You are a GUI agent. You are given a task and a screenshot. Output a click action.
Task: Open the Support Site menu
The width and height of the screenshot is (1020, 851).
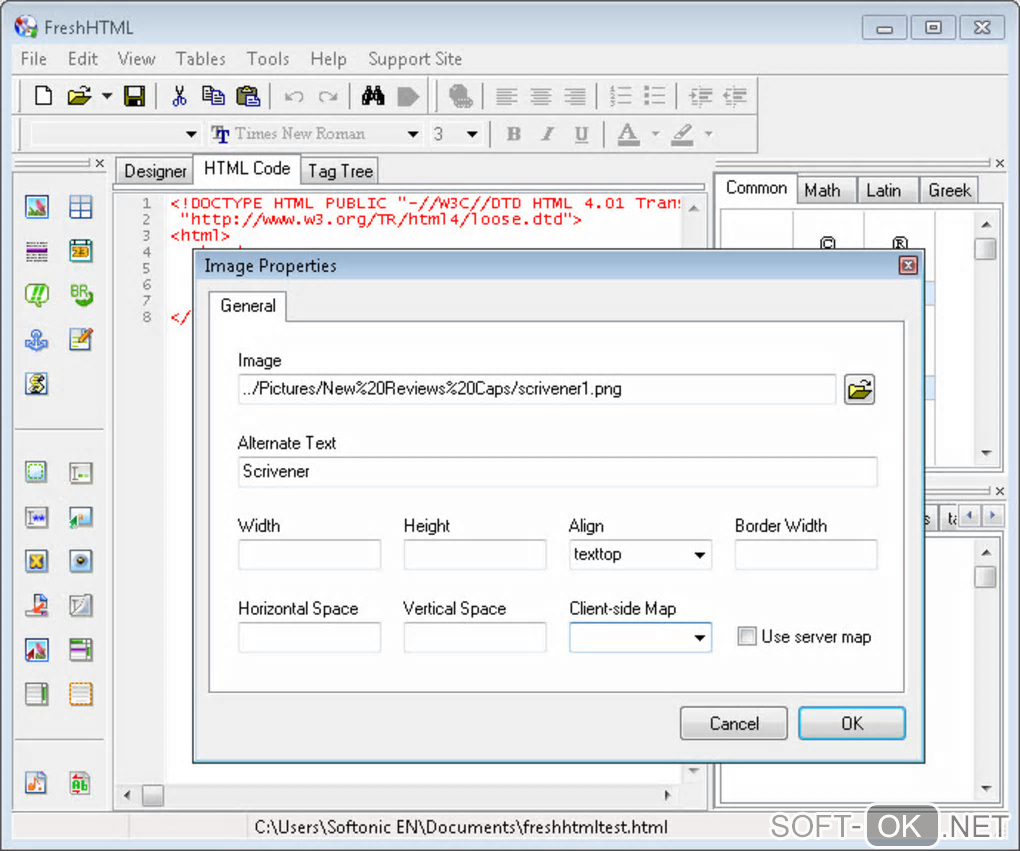pyautogui.click(x=415, y=59)
